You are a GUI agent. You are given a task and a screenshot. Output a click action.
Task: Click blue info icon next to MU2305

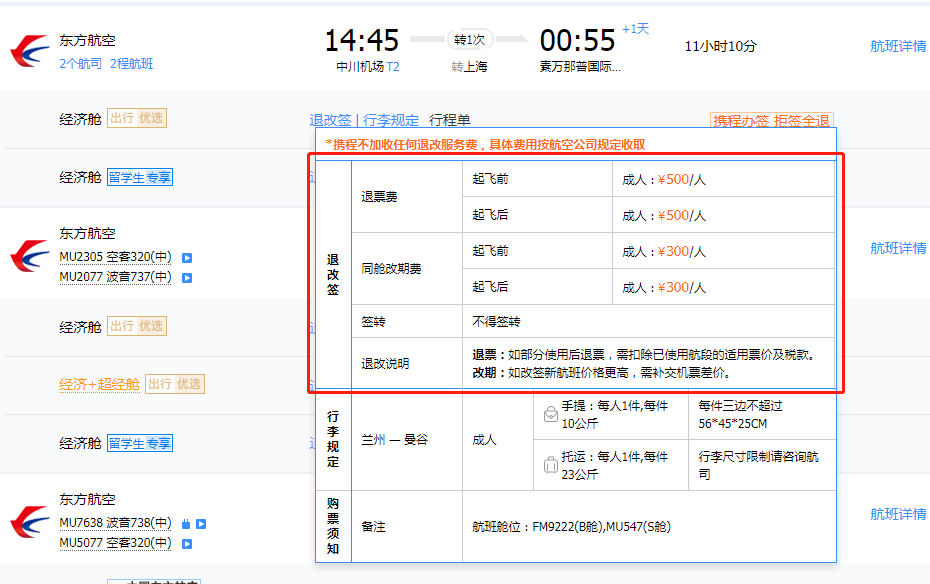pos(187,258)
